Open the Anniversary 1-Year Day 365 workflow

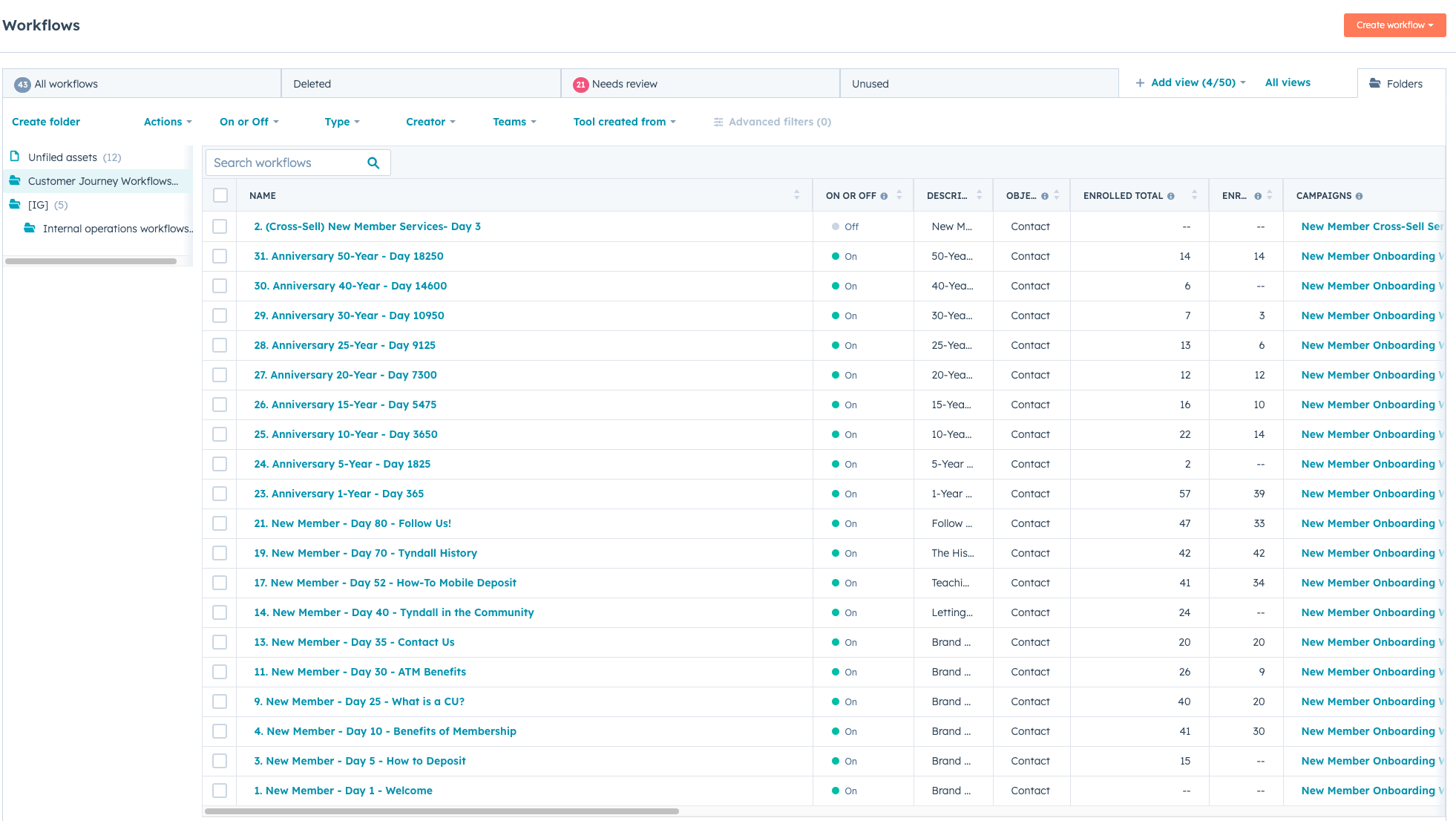(338, 494)
